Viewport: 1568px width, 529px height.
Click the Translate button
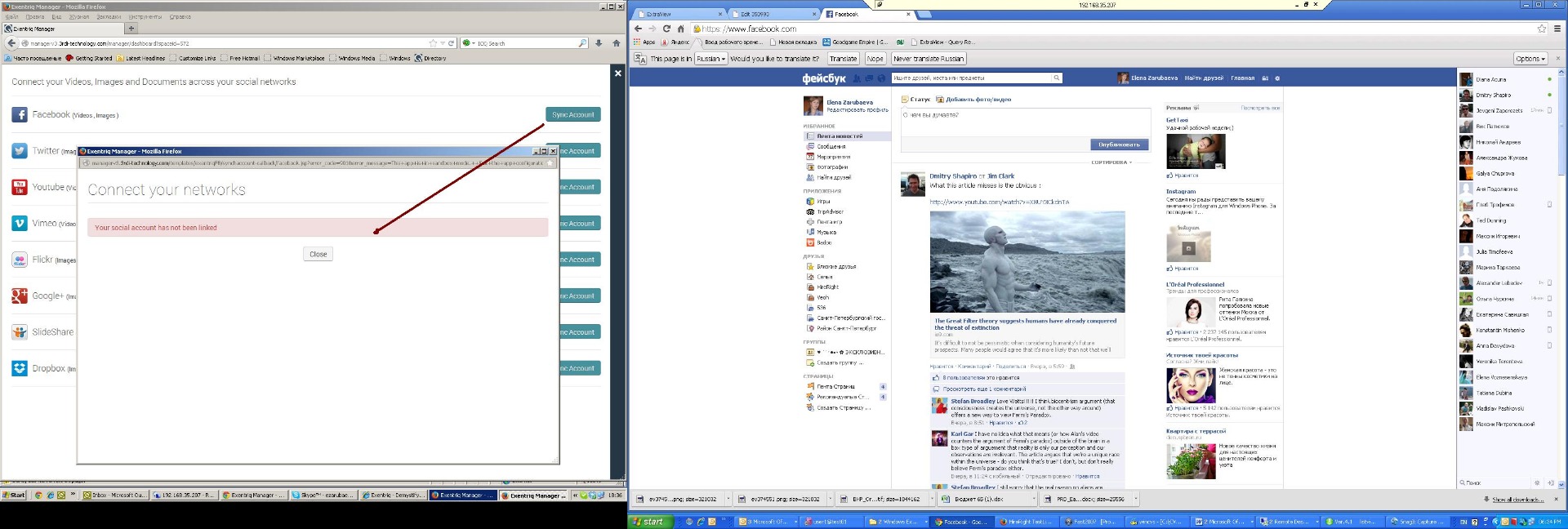click(x=843, y=59)
